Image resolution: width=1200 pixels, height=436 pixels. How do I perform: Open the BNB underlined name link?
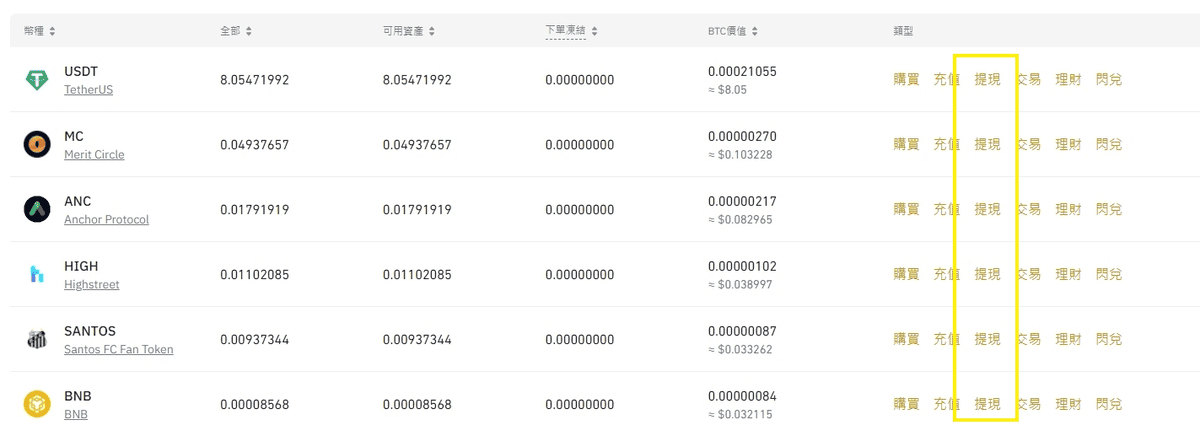coord(75,415)
